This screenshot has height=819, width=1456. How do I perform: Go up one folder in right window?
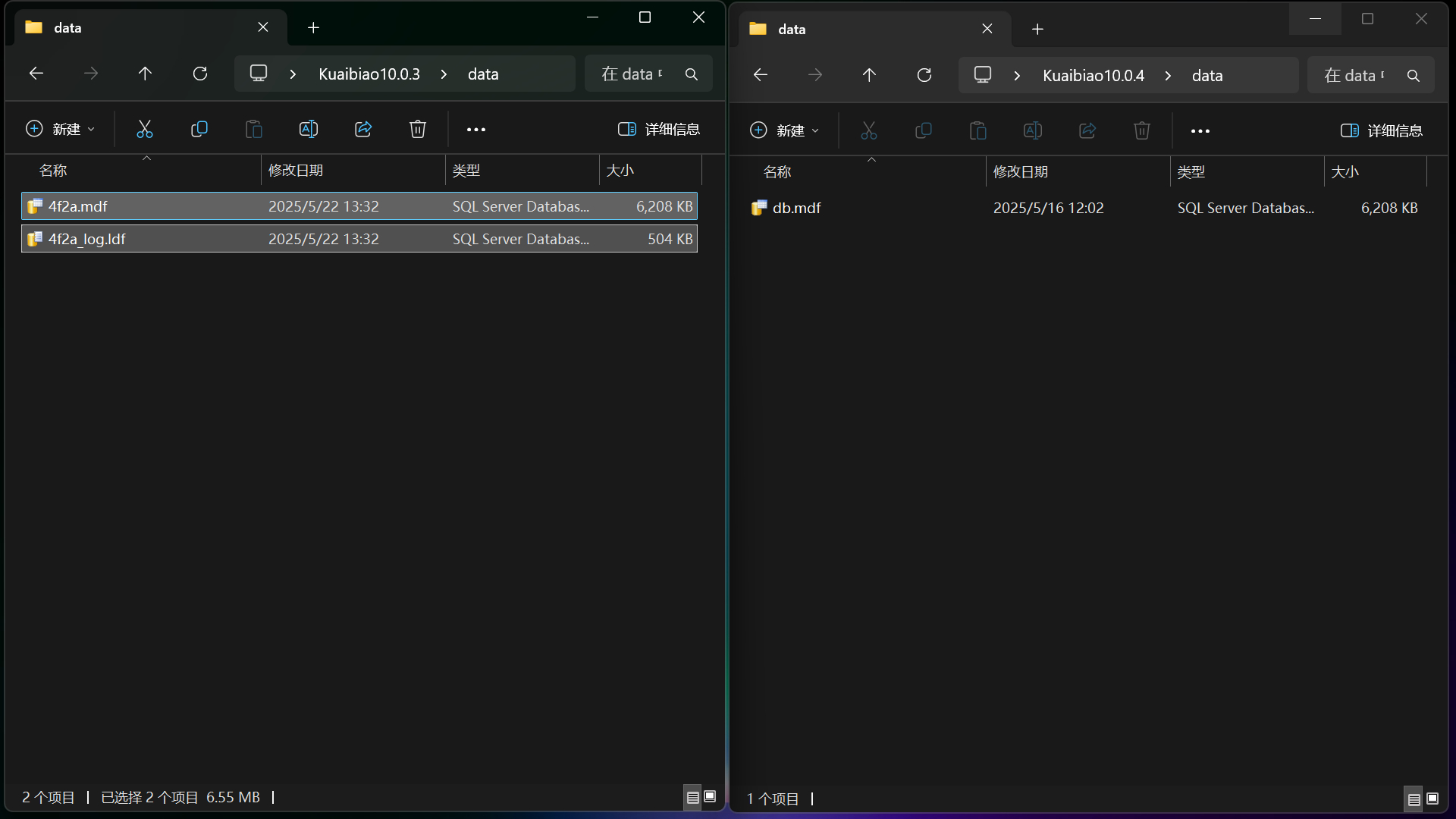tap(869, 75)
